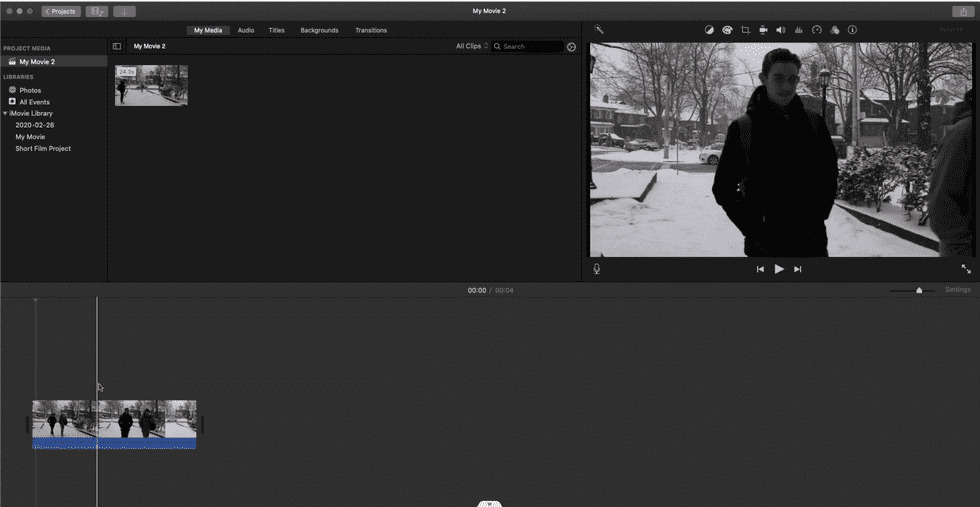Click the magic wand auto-enhance icon
980x507 pixels.
[598, 29]
